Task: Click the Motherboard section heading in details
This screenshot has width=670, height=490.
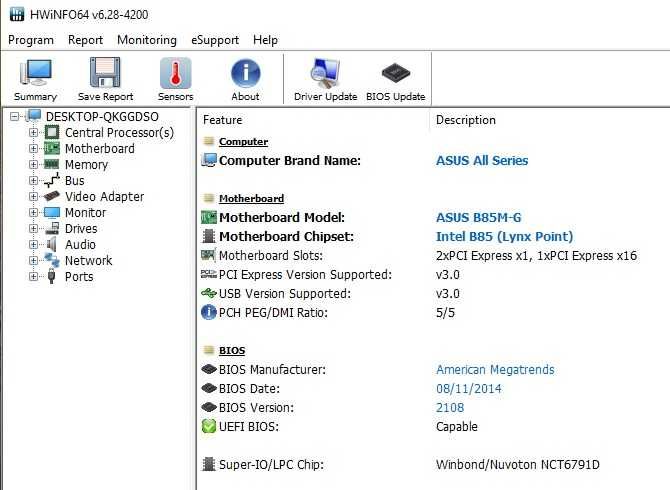Action: 251,198
